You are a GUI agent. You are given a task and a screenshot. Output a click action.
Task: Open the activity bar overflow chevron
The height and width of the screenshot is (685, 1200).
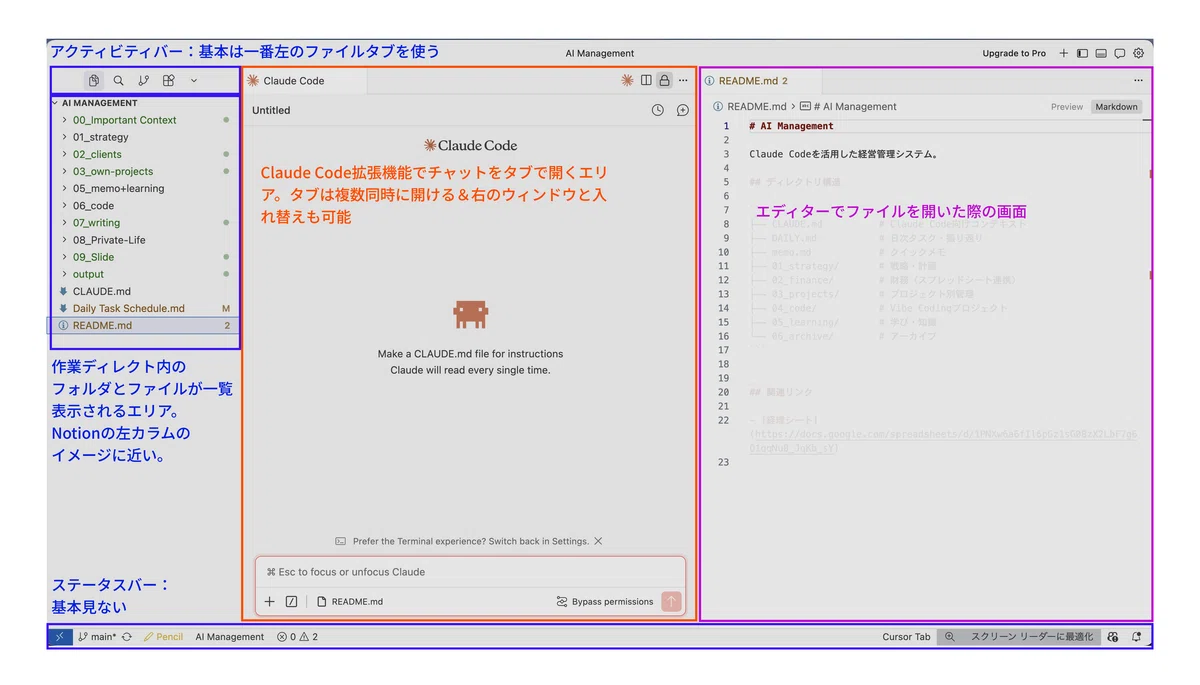point(194,81)
